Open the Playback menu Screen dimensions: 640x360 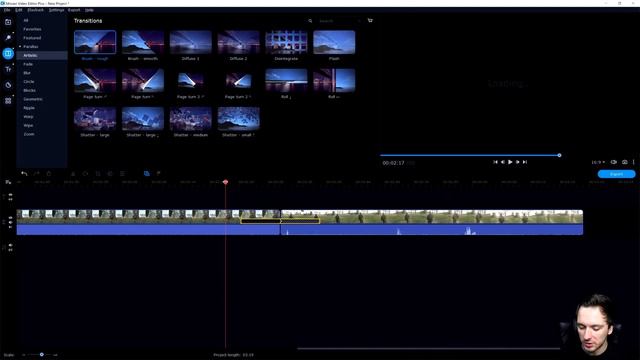tap(36, 10)
